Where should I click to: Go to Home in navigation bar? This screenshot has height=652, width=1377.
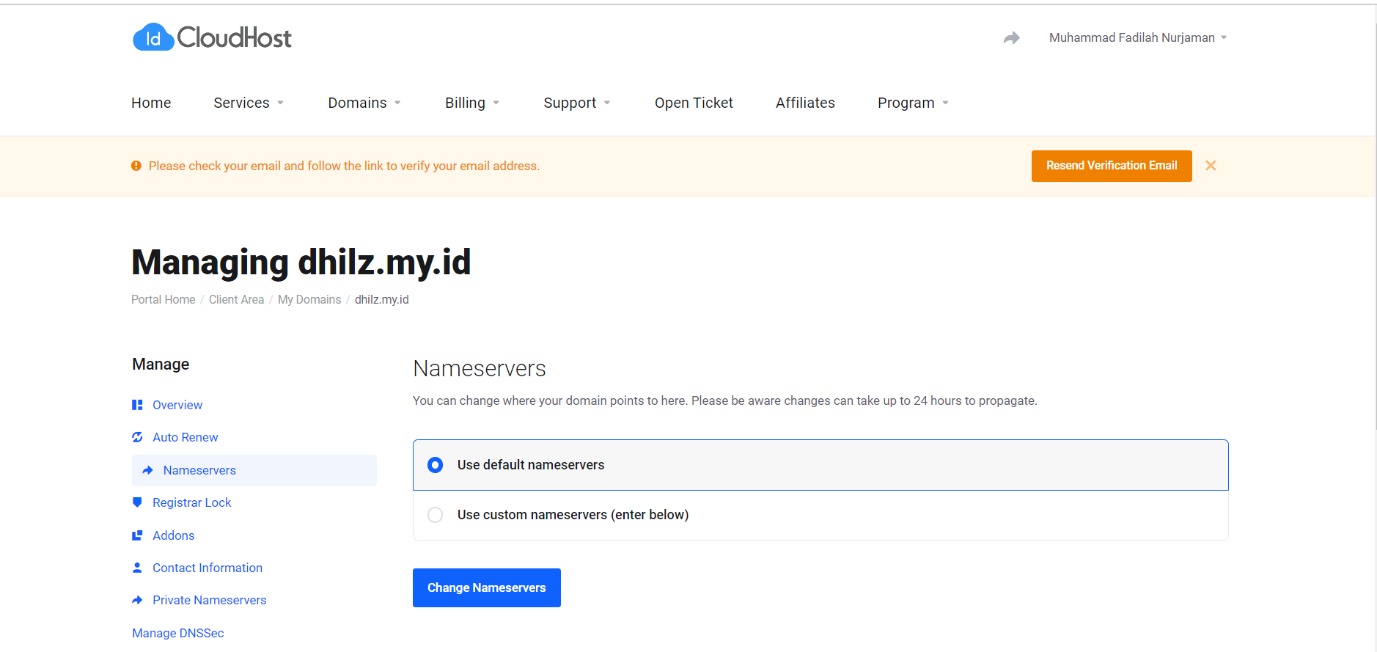coord(151,103)
